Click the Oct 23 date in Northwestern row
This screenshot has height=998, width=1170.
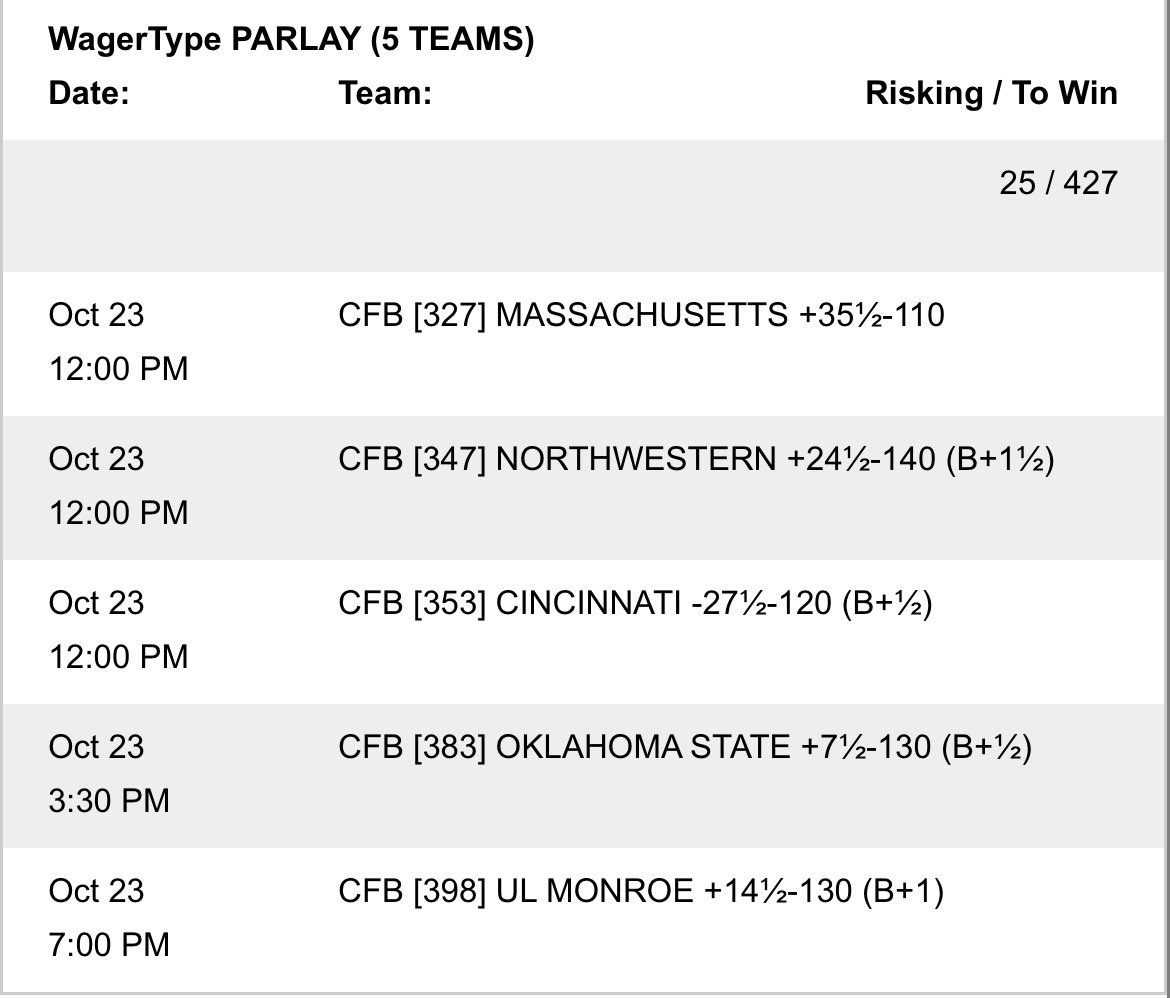(x=96, y=458)
